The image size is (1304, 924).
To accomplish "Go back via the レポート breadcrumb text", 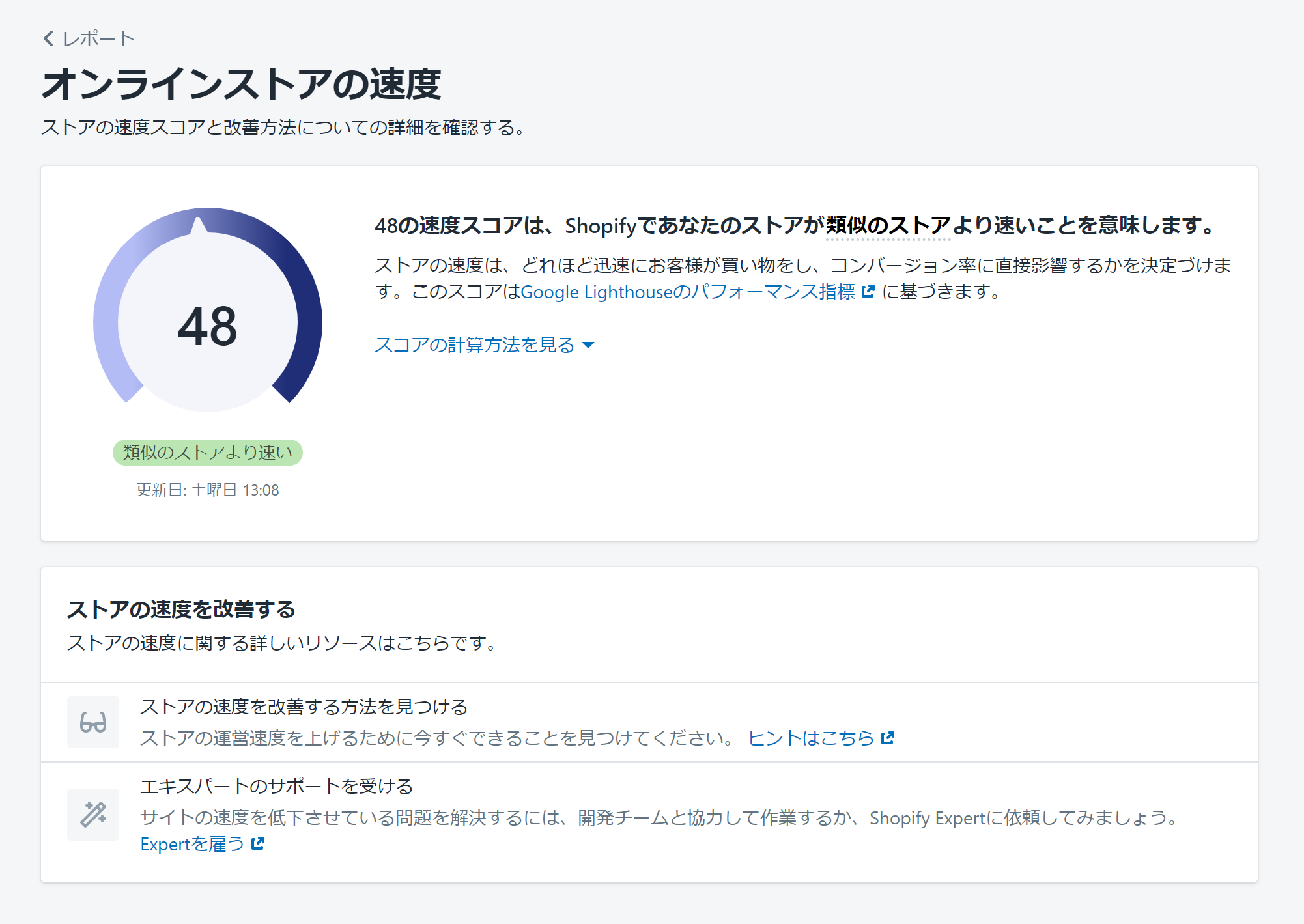I will coord(98,39).
